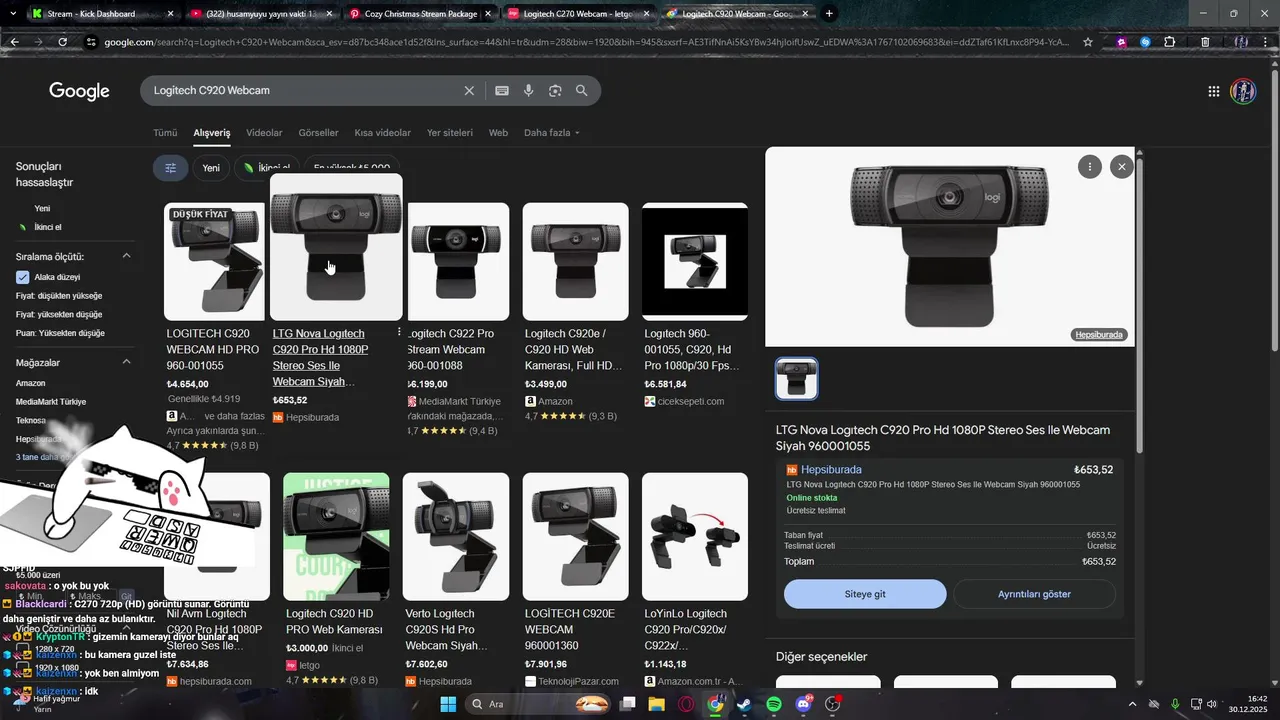The height and width of the screenshot is (720, 1280).
Task: Filter by the Amazon store
Action: click(x=30, y=383)
